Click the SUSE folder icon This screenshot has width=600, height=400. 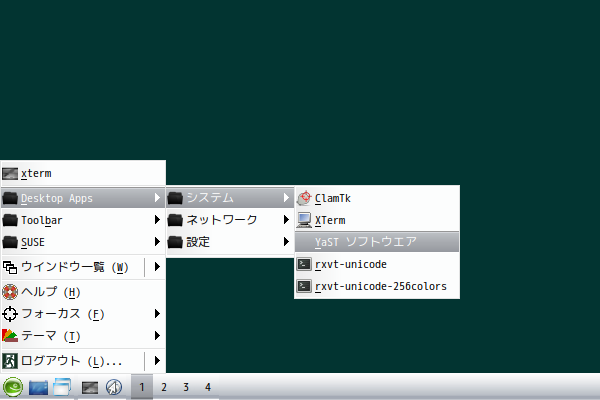pos(10,242)
